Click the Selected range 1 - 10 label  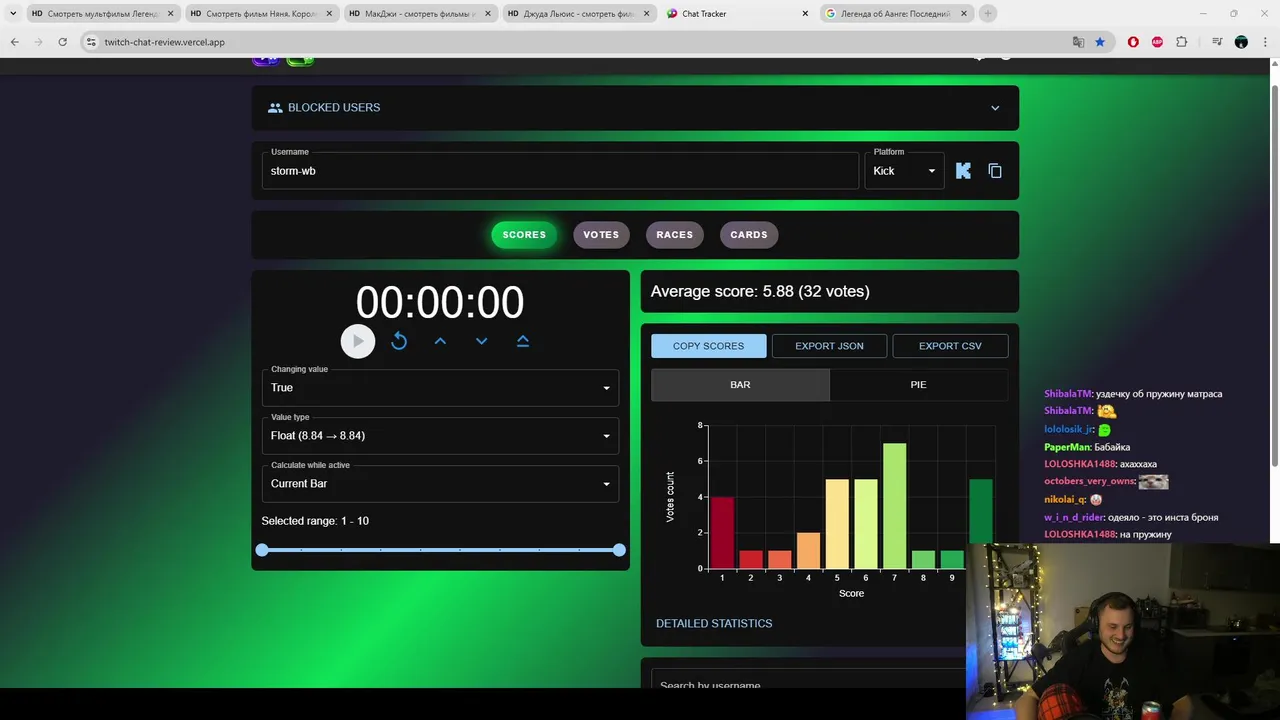tap(315, 521)
